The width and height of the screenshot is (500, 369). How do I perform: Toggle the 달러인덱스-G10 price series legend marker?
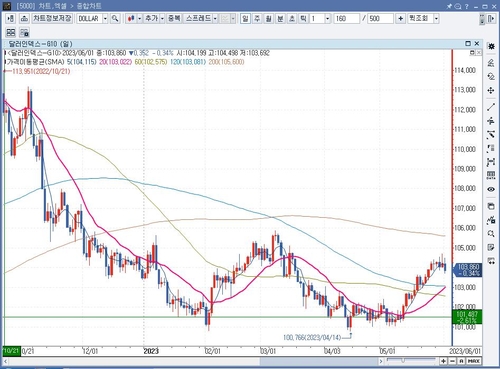tap(5, 53)
